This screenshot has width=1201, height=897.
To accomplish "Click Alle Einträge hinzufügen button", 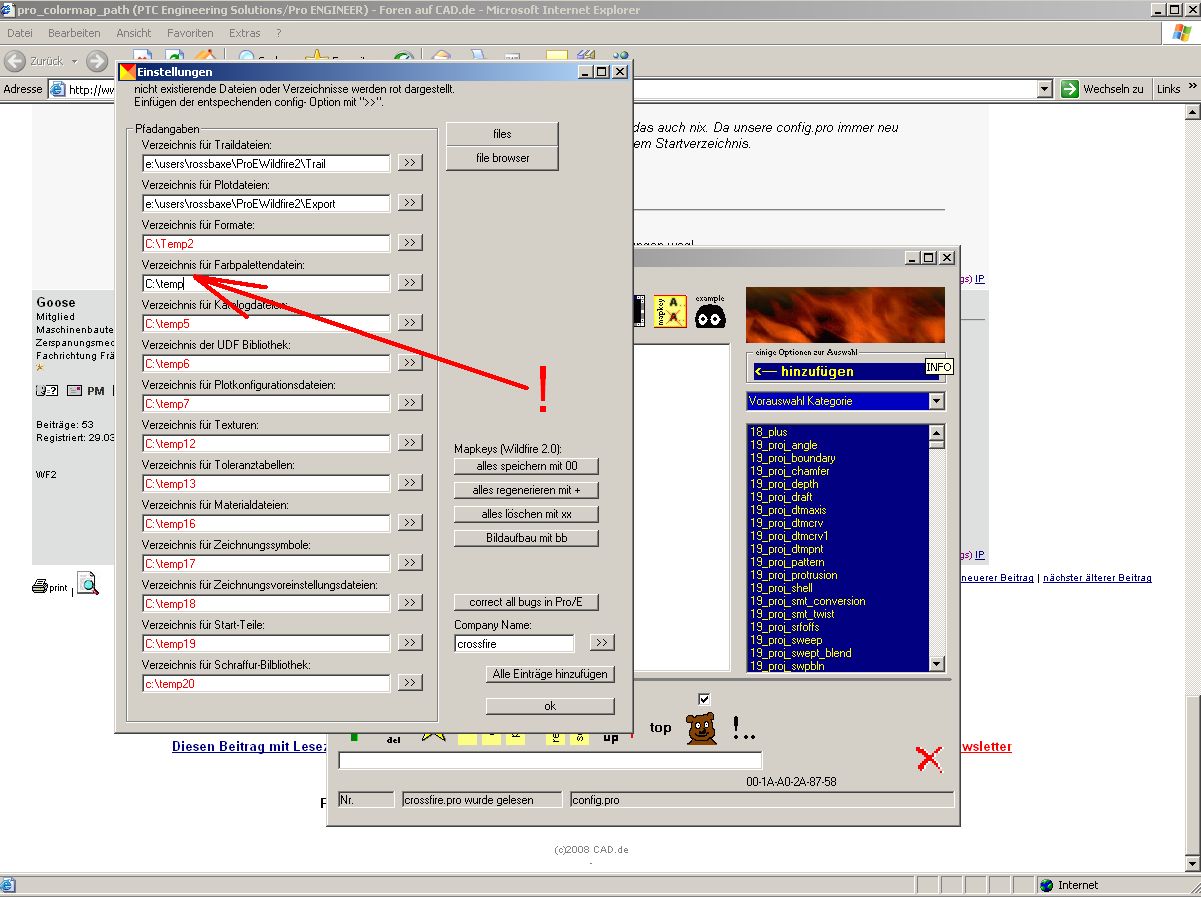I will coord(550,674).
